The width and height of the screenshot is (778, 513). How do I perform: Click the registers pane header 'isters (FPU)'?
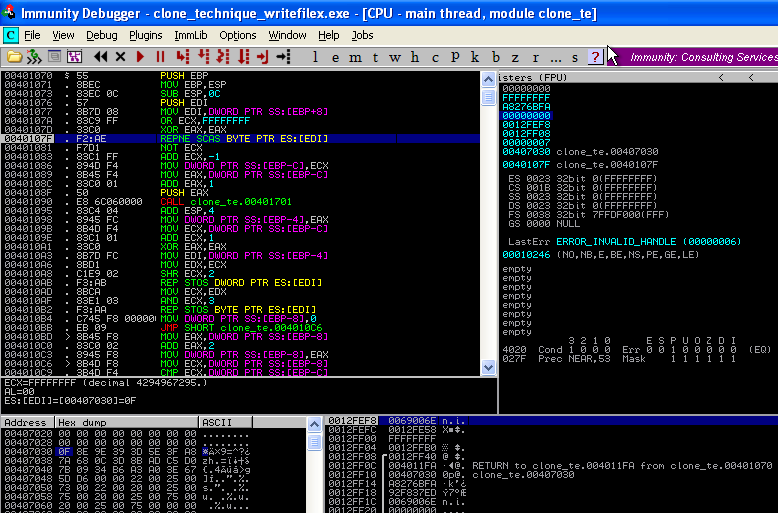coord(533,77)
